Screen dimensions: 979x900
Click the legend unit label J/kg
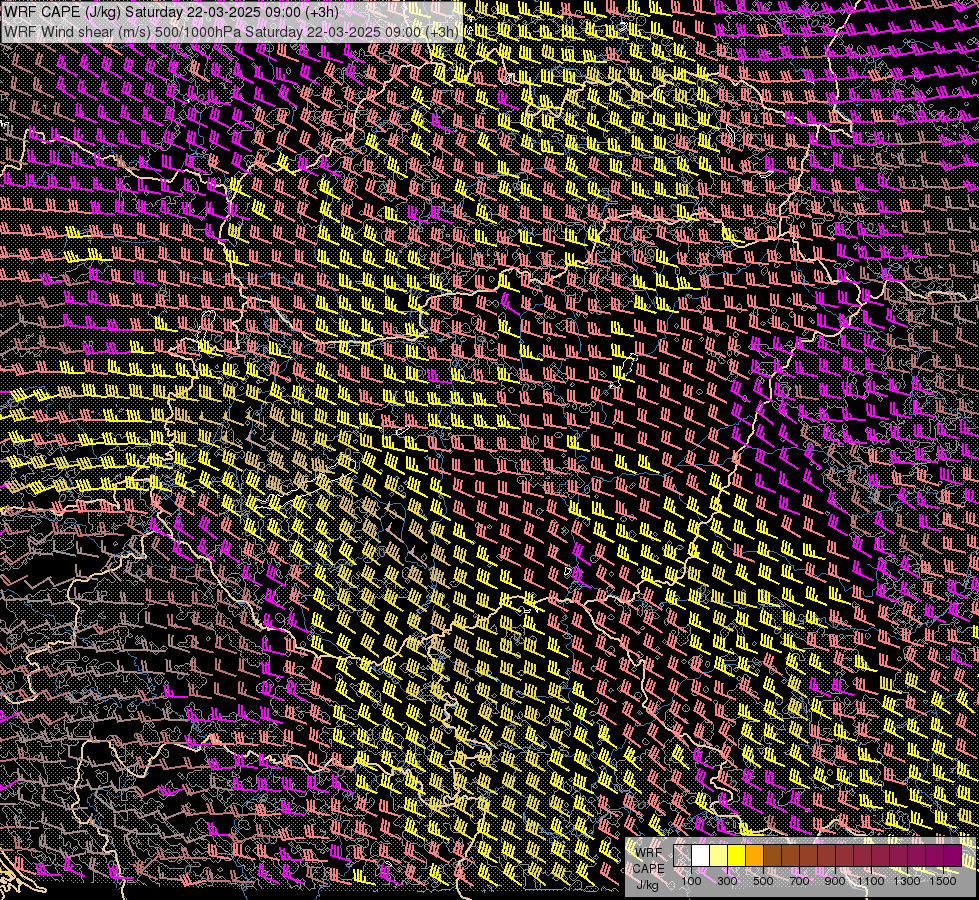coord(647,885)
